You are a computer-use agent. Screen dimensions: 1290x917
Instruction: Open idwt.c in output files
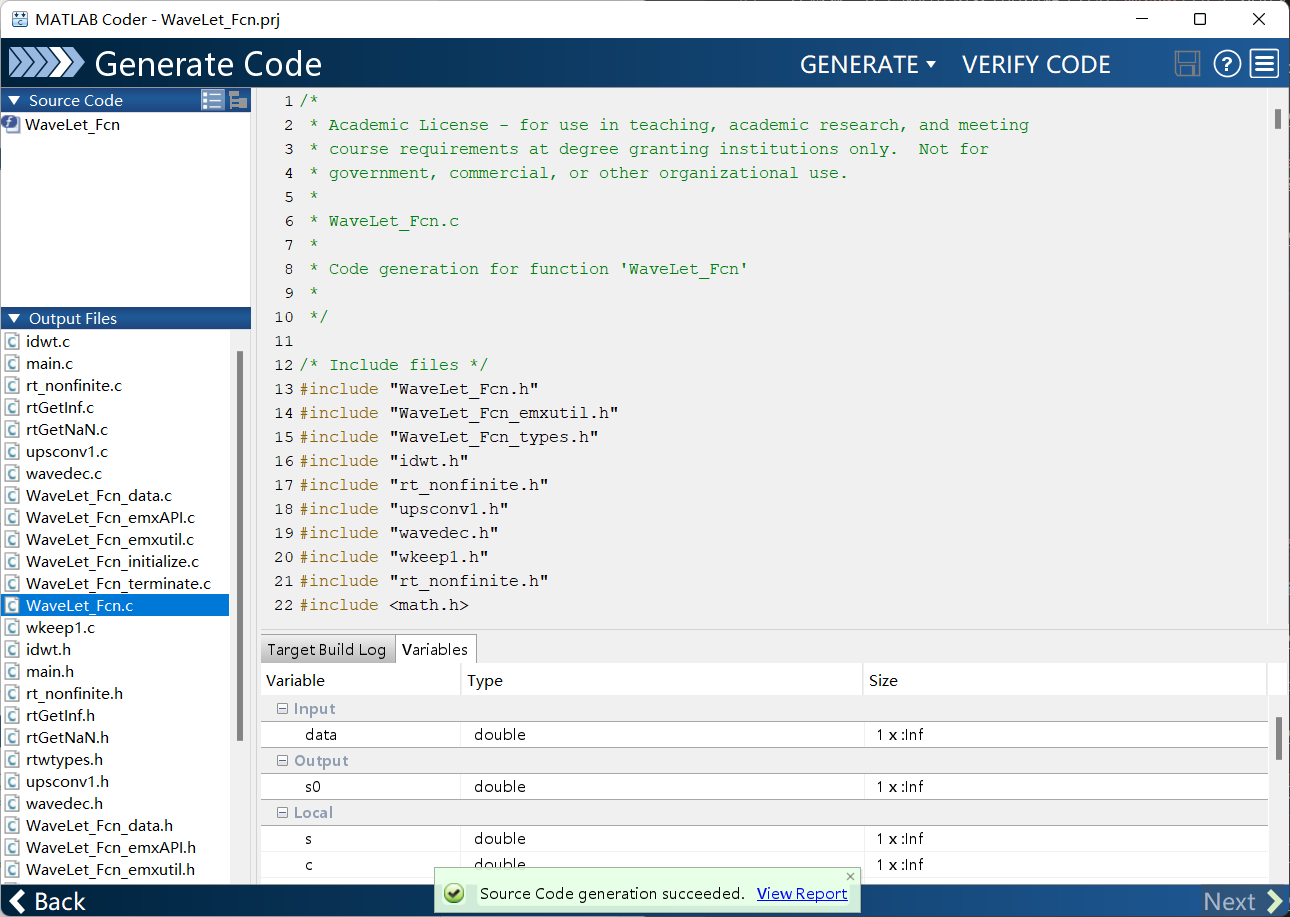coord(48,342)
